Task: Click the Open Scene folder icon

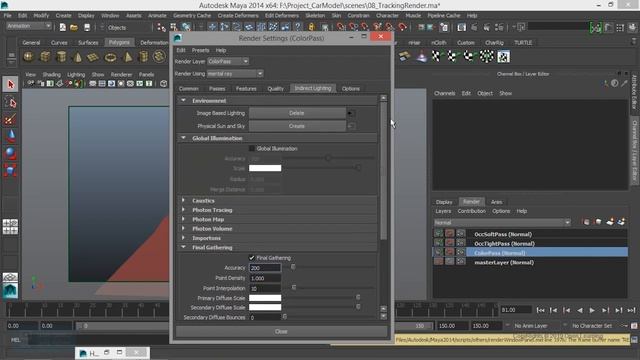Action: [x=74, y=27]
